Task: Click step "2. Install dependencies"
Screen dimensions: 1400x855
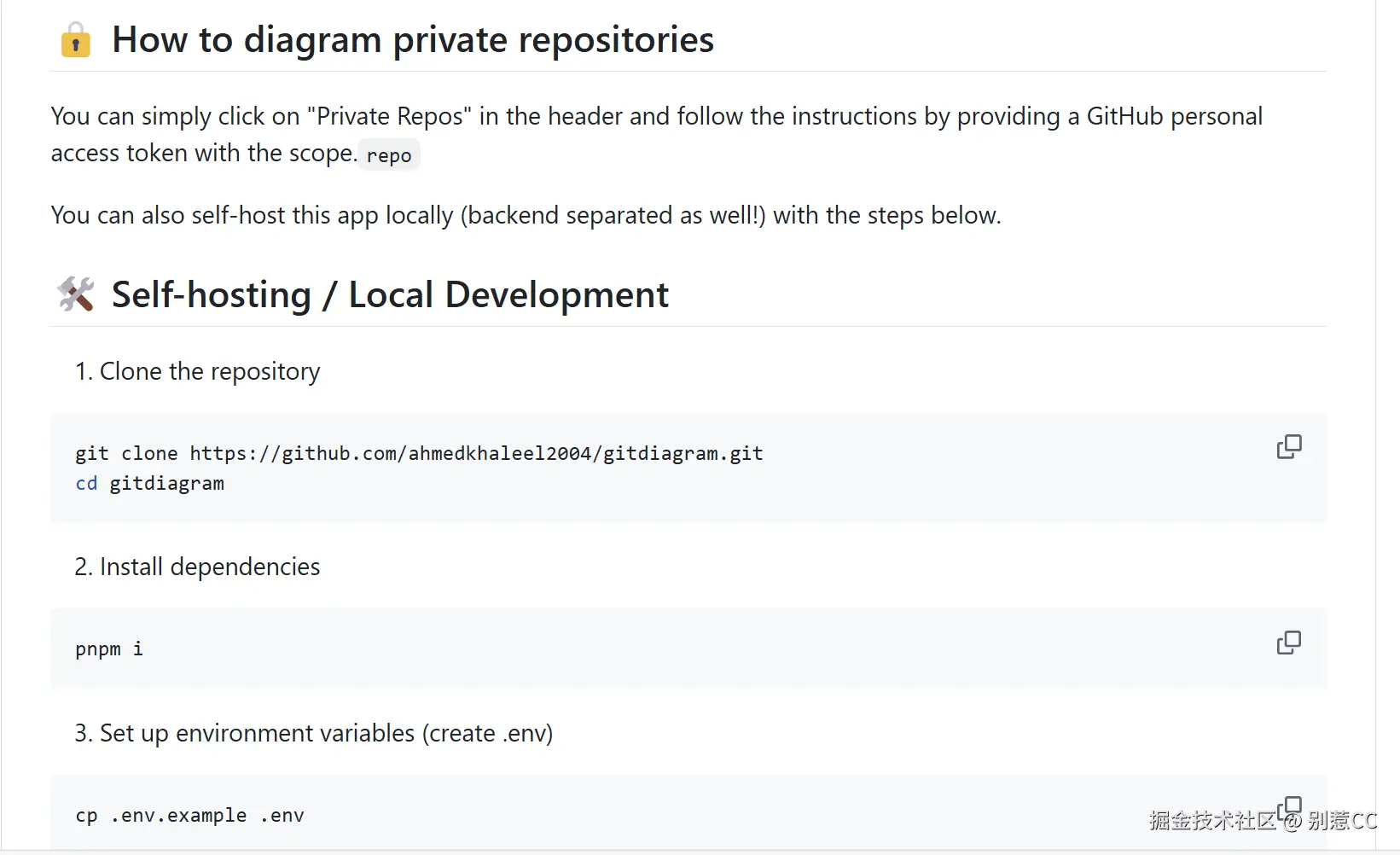Action: pos(197,567)
